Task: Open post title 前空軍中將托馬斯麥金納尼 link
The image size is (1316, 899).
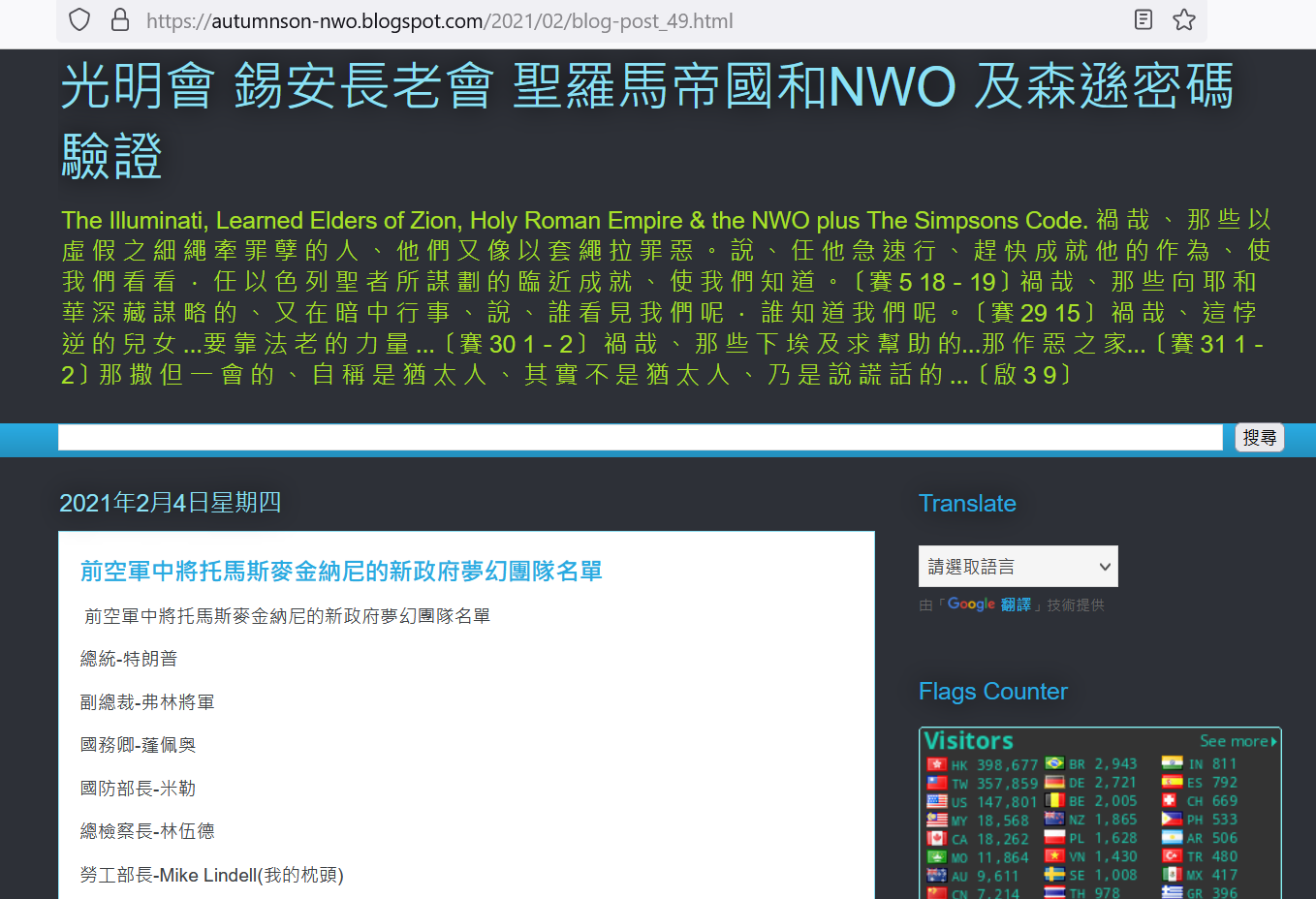Action: pyautogui.click(x=341, y=572)
